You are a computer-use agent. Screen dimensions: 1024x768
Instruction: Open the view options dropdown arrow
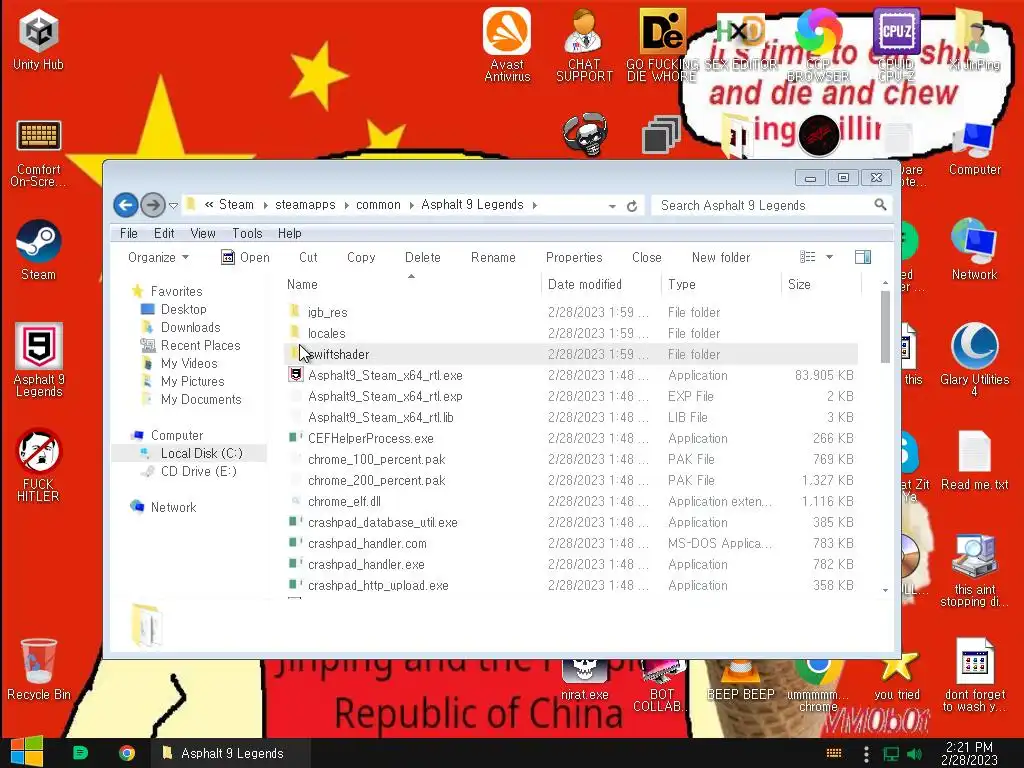tap(829, 257)
